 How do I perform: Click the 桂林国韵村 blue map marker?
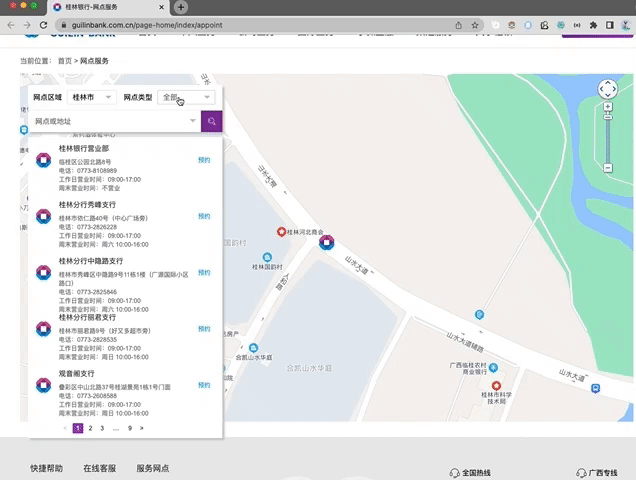267,257
